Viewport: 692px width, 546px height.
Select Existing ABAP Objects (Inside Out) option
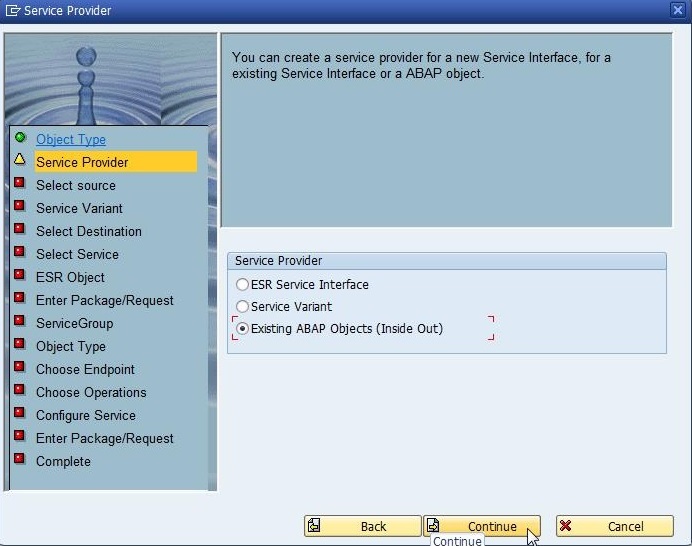[x=243, y=329]
